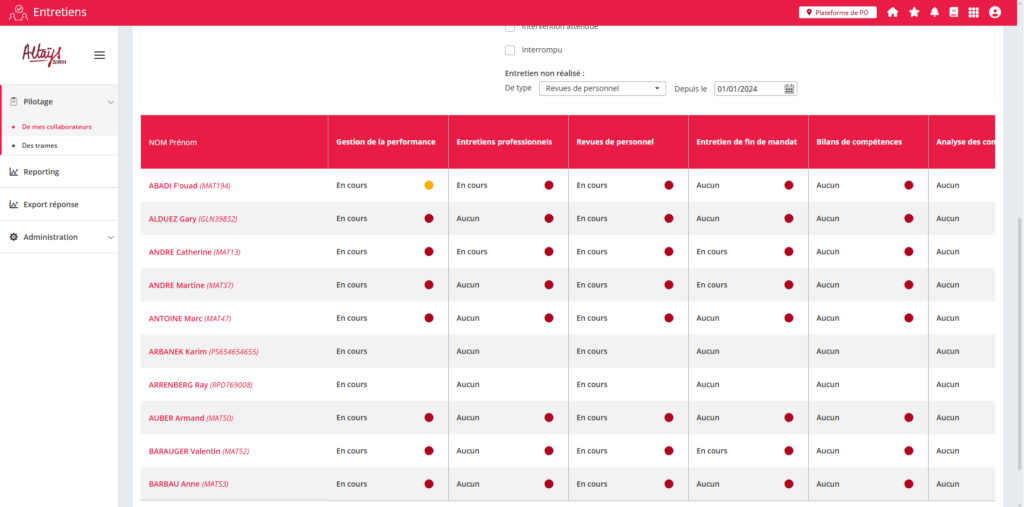This screenshot has height=507, width=1024.
Task: Click the Depuis le date field
Action: click(x=747, y=88)
